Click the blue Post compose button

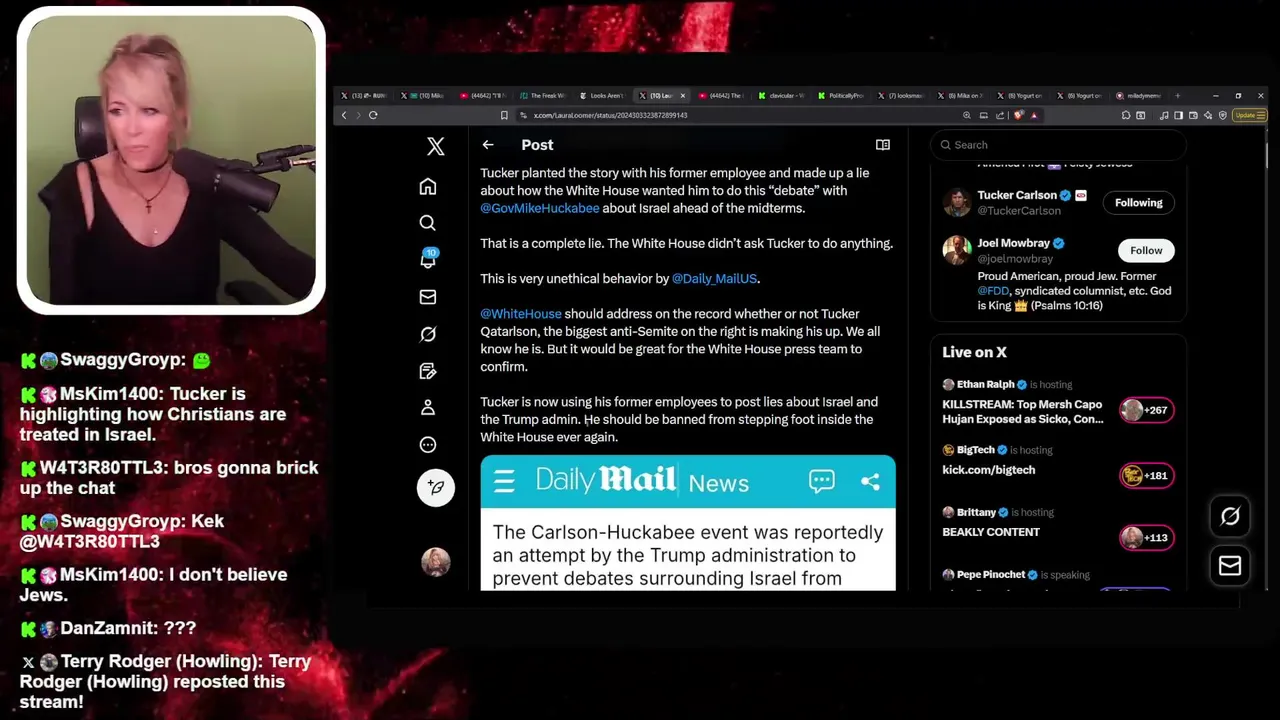pos(436,487)
